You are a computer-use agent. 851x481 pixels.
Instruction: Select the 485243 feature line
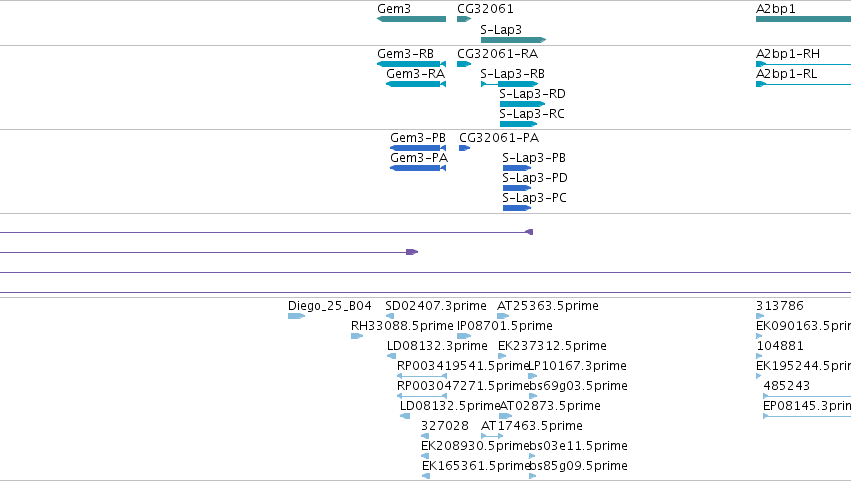807,397
